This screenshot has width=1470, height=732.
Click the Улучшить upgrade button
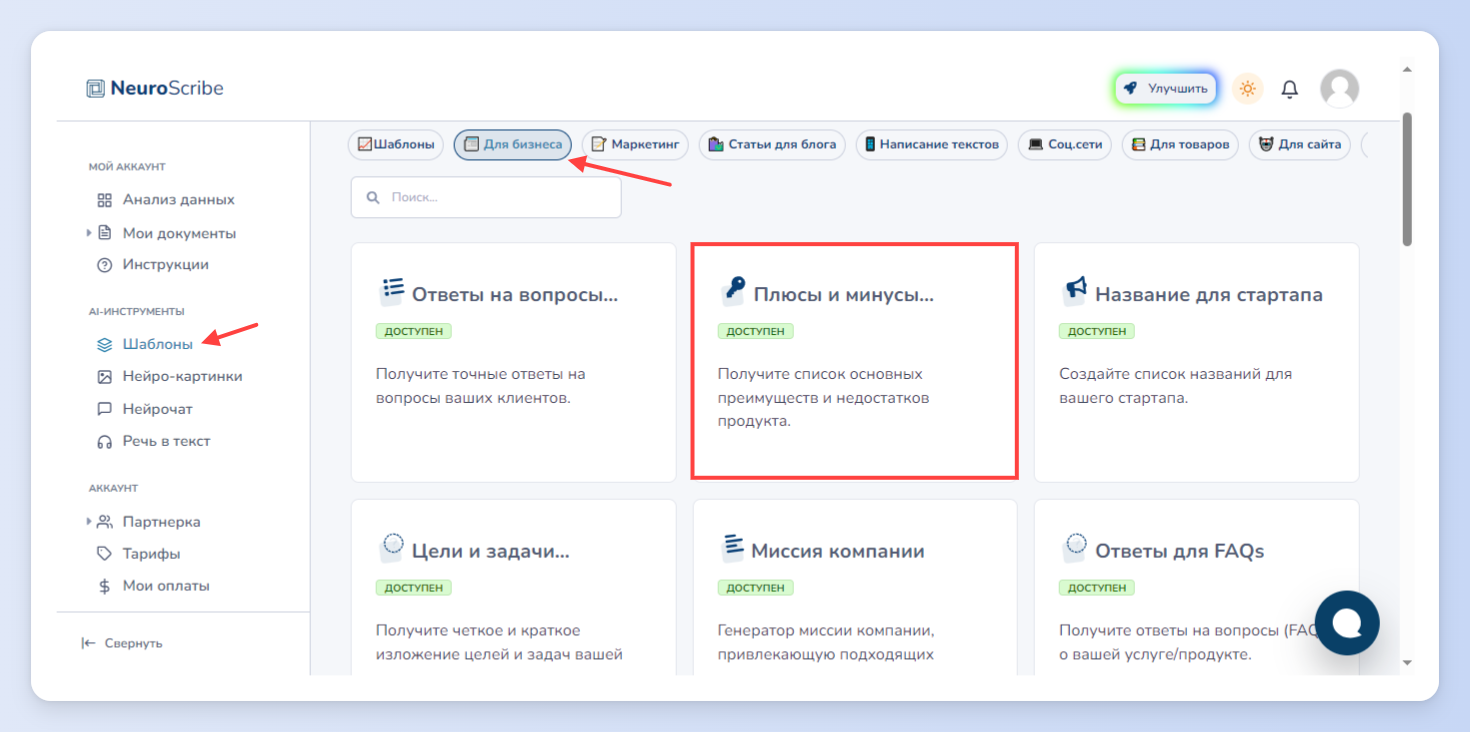click(x=1165, y=88)
